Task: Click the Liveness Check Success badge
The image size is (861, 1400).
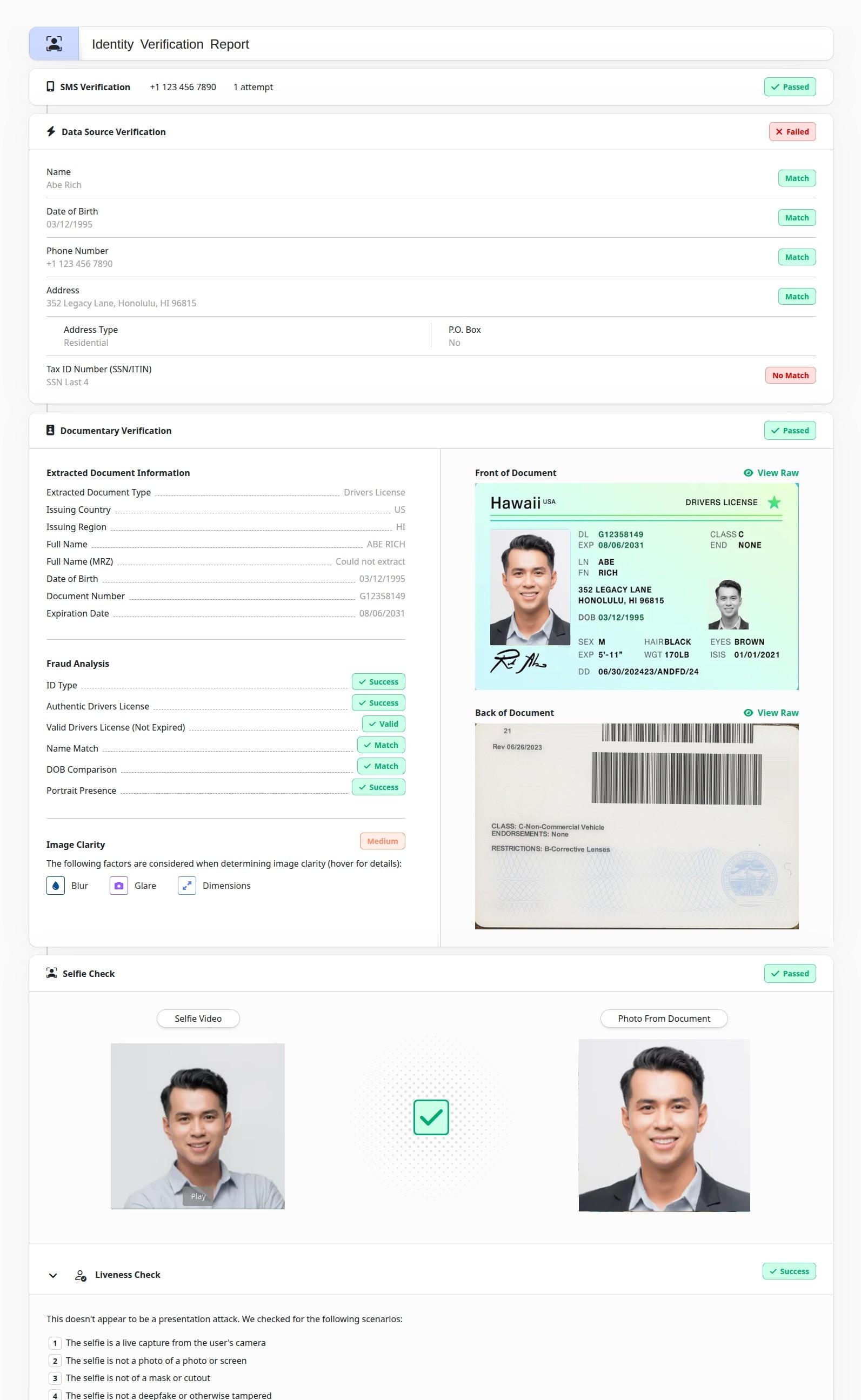Action: [x=789, y=1271]
